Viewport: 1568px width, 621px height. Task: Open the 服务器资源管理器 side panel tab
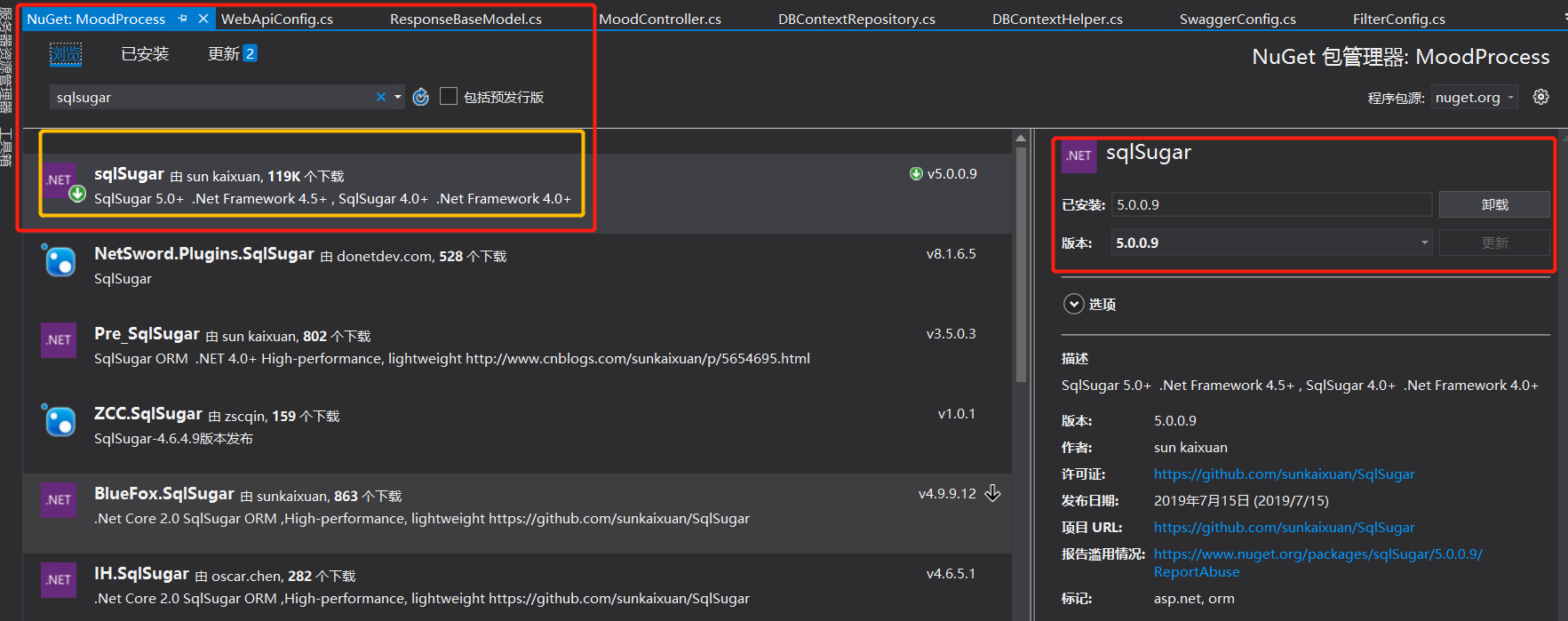(6, 59)
